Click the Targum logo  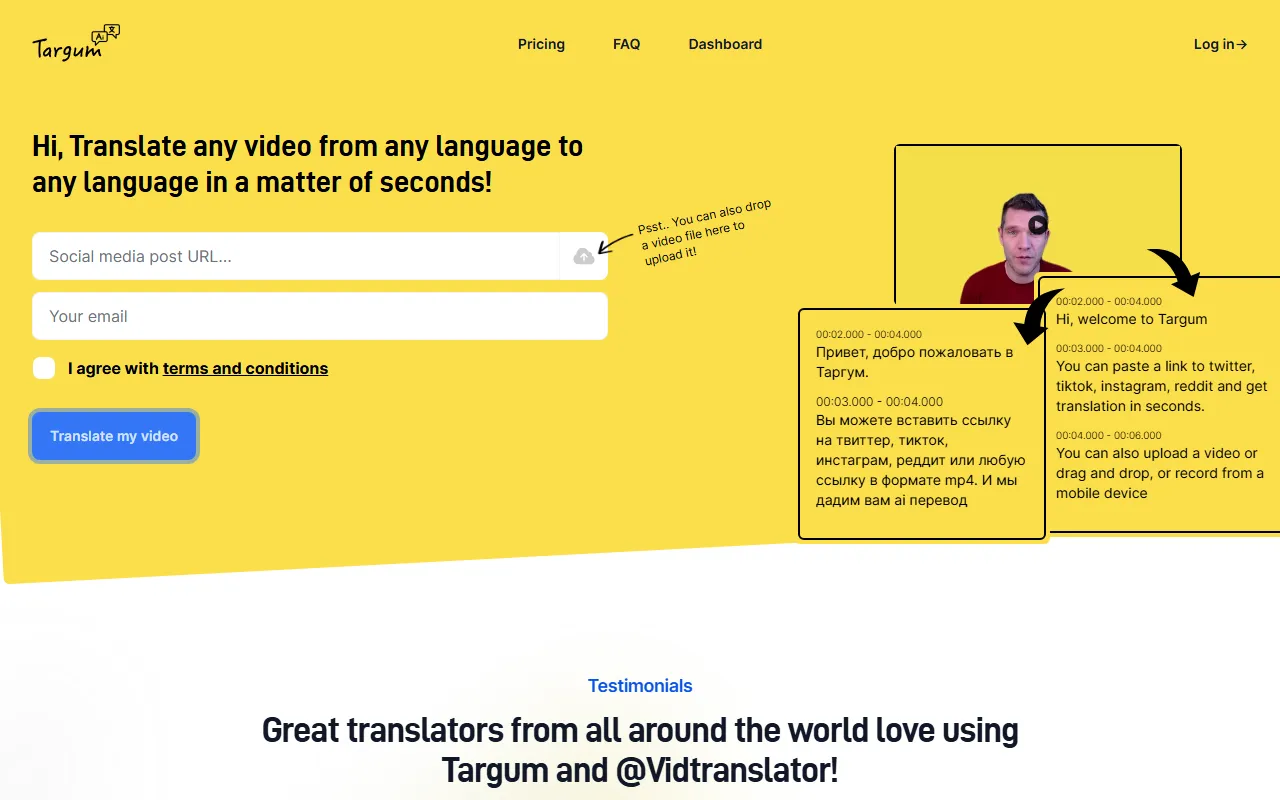(75, 43)
